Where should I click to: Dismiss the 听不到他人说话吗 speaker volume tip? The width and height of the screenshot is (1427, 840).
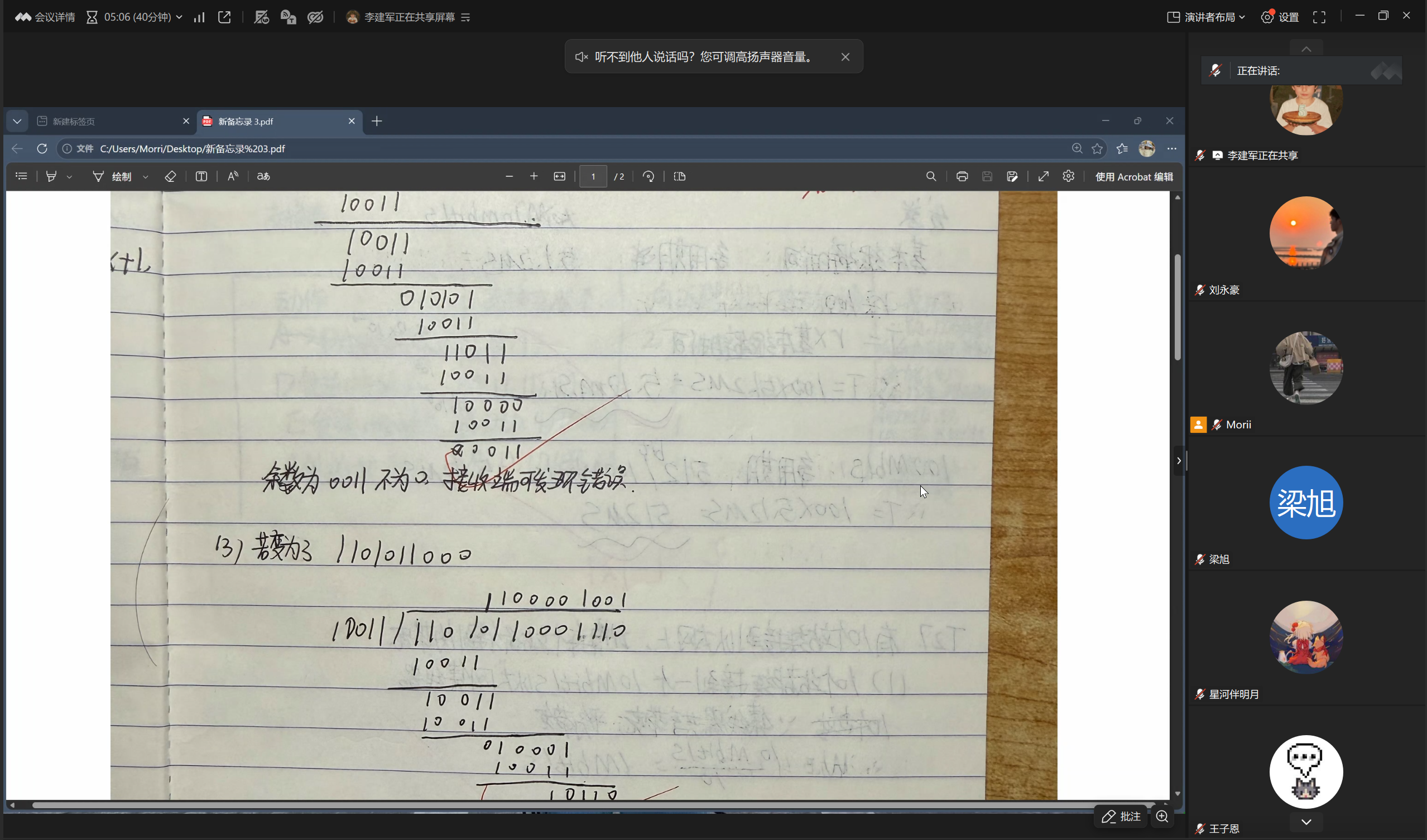(845, 56)
